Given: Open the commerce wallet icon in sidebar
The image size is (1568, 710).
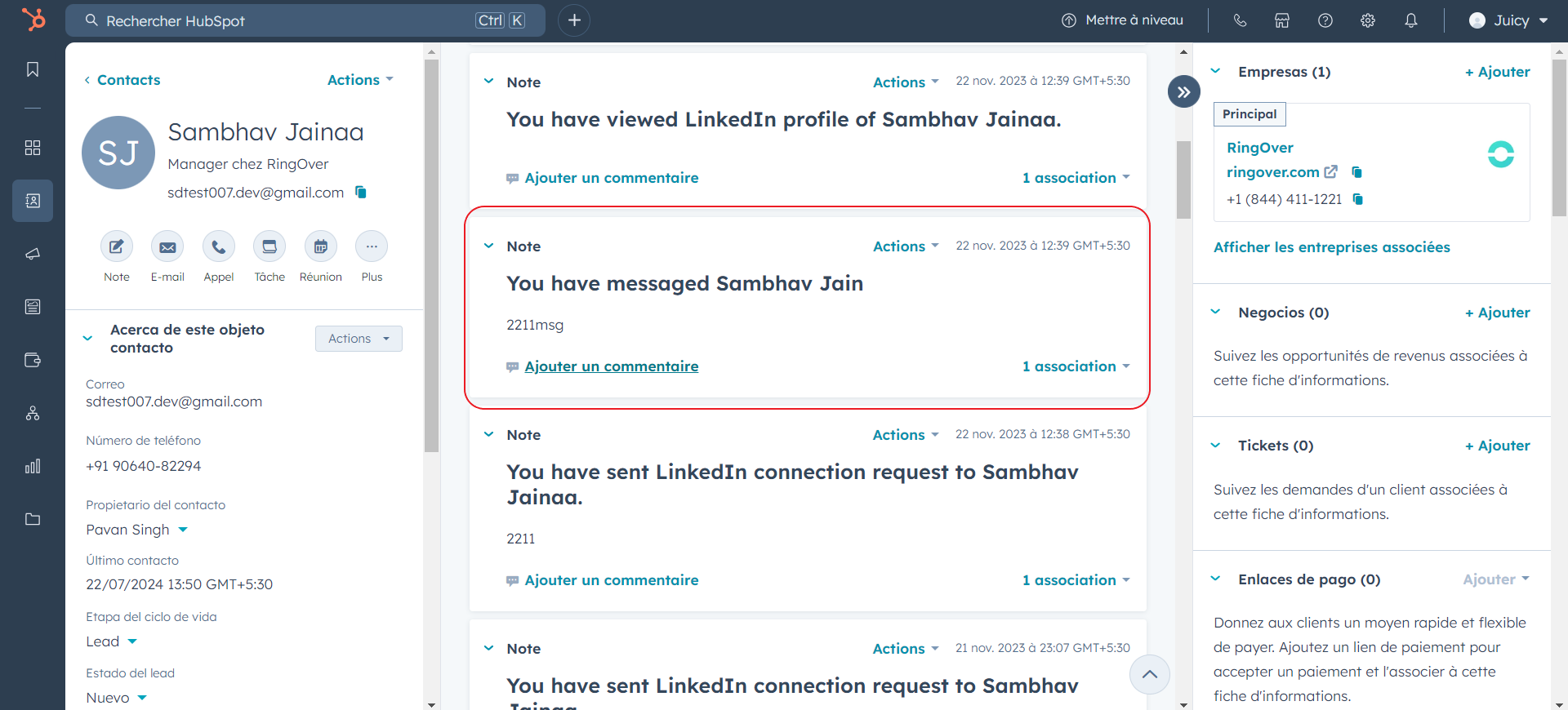Looking at the screenshot, I should (33, 360).
